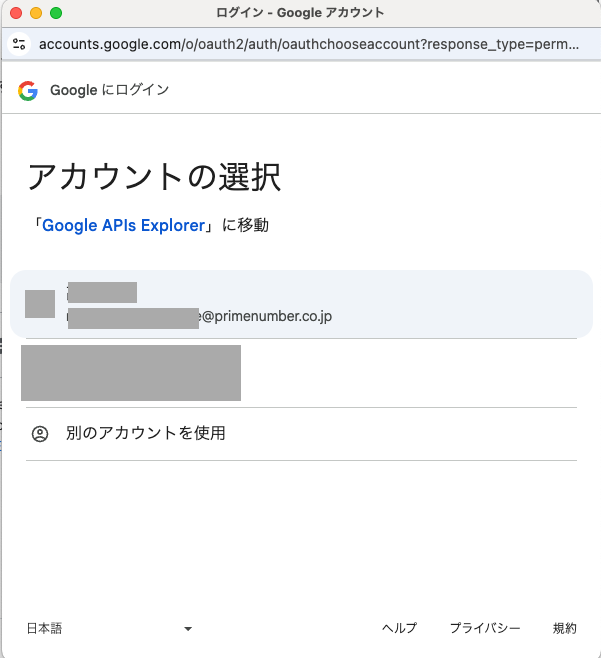601x658 pixels.
Task: Click the language selector dropdown arrow
Action: pos(187,629)
